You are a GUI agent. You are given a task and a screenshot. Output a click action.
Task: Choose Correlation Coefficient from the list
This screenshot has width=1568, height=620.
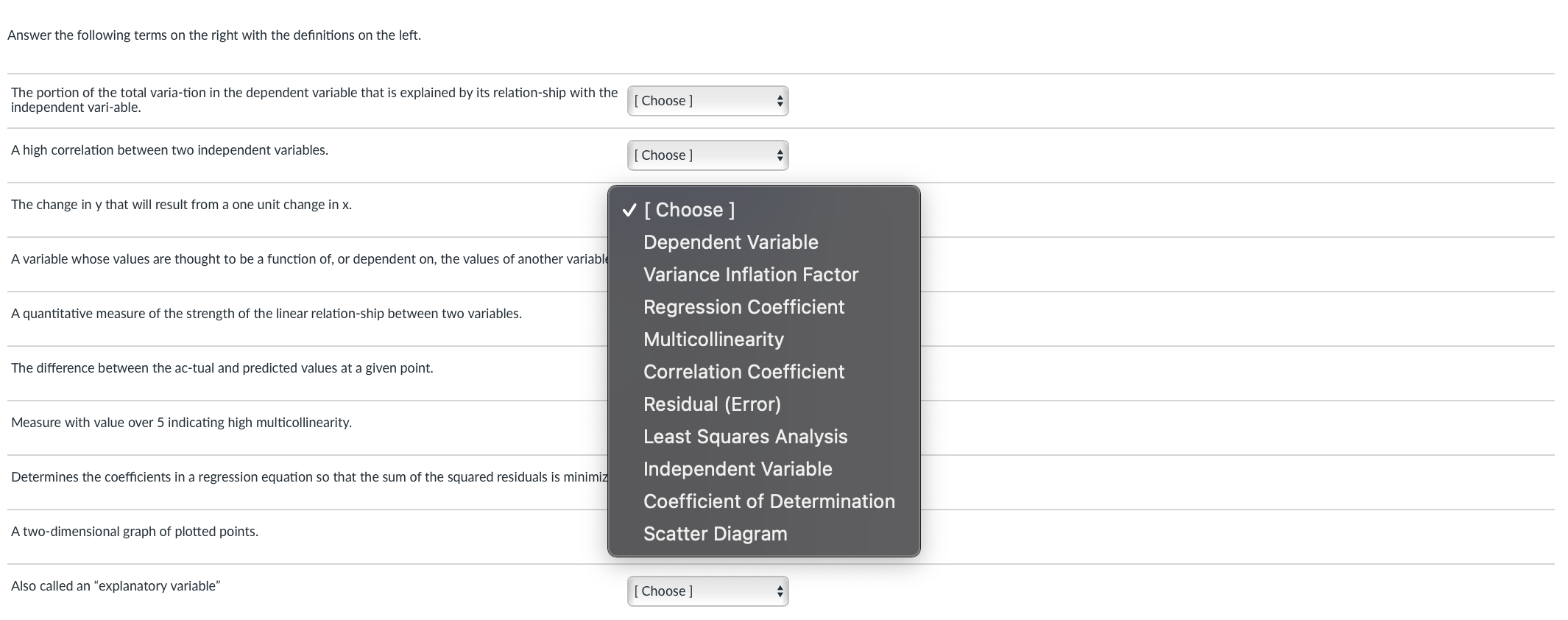click(744, 372)
